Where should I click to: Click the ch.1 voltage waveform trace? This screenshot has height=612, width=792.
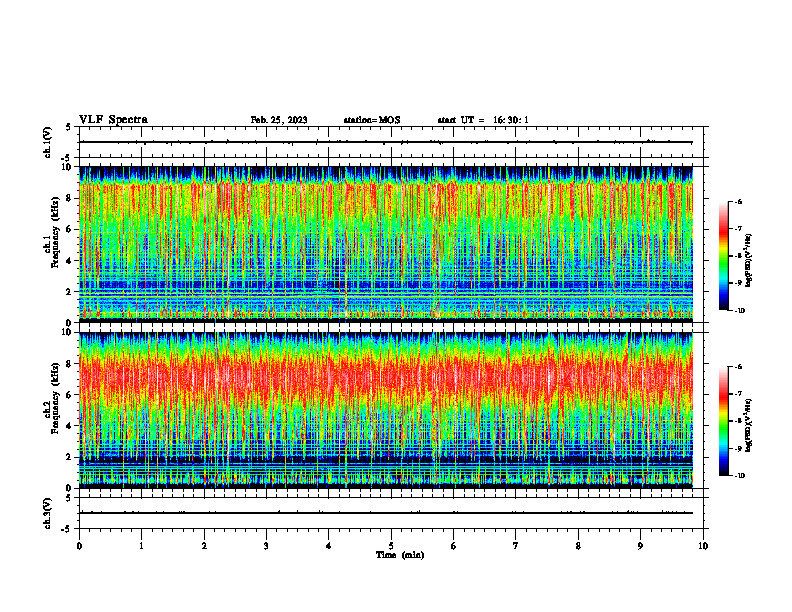(386, 142)
